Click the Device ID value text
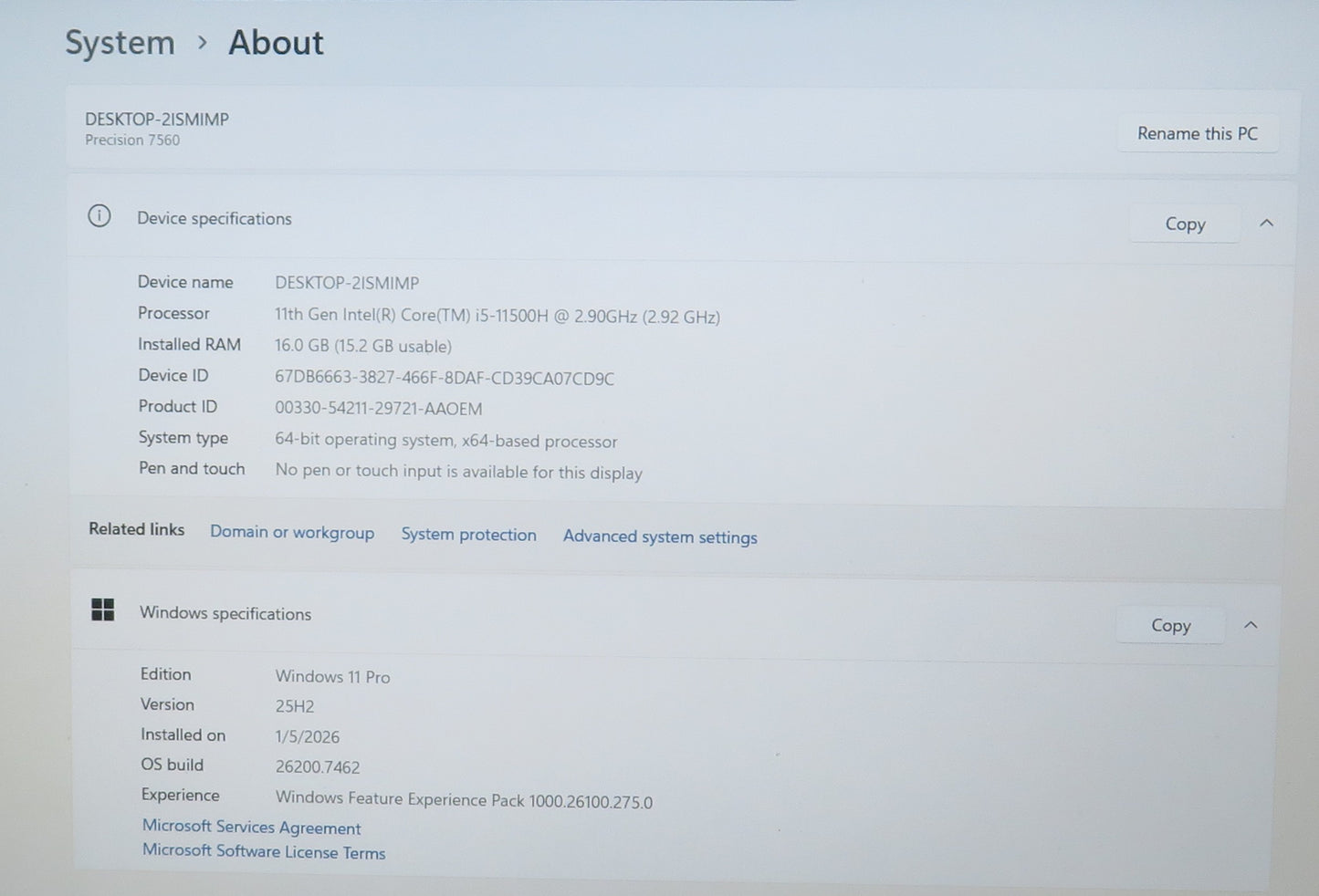 445,378
